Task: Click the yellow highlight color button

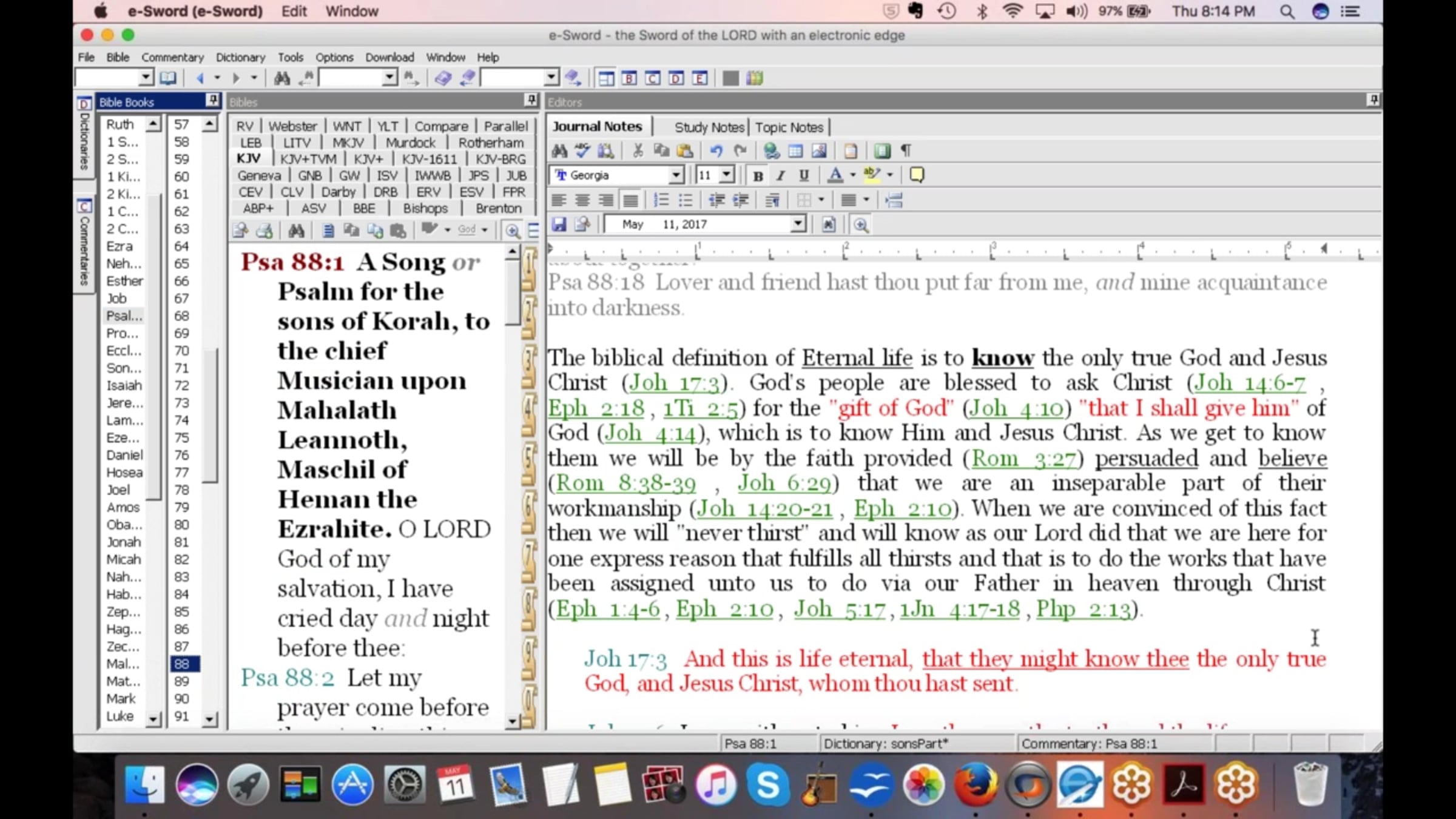Action: (x=872, y=176)
